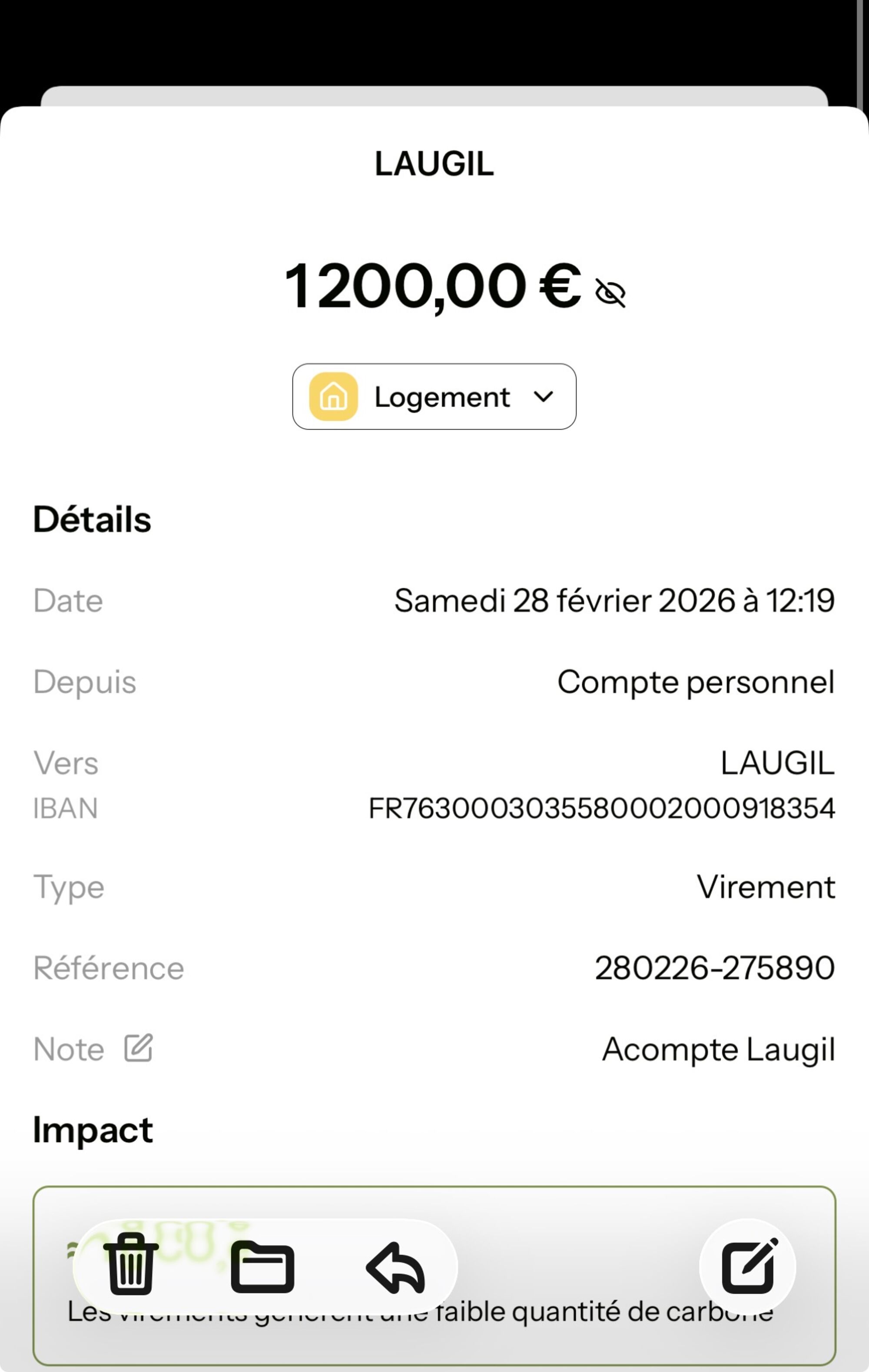Tap the yellow house category icon
Screen dimensions: 869x1372
click(333, 397)
